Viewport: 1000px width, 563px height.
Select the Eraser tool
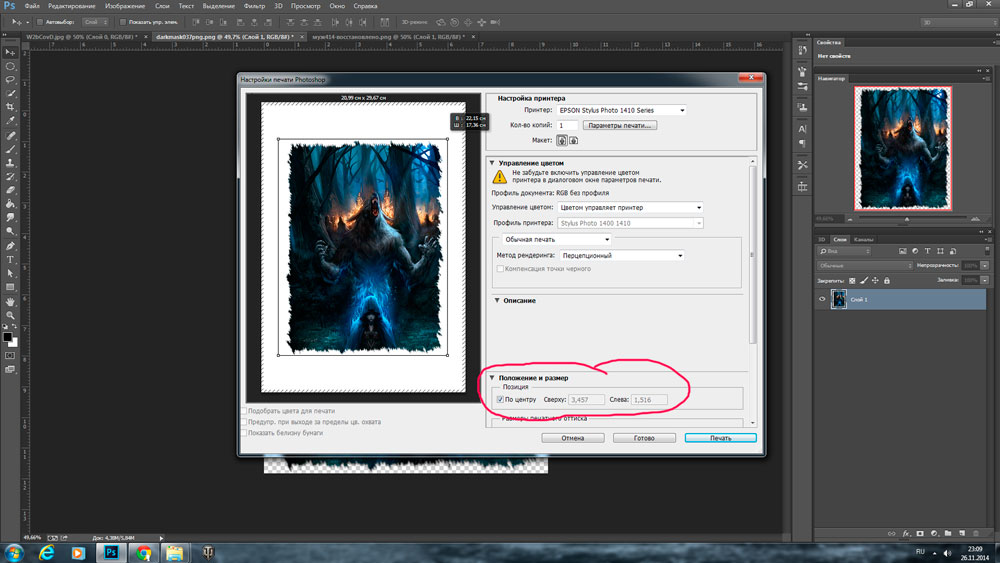click(x=10, y=190)
